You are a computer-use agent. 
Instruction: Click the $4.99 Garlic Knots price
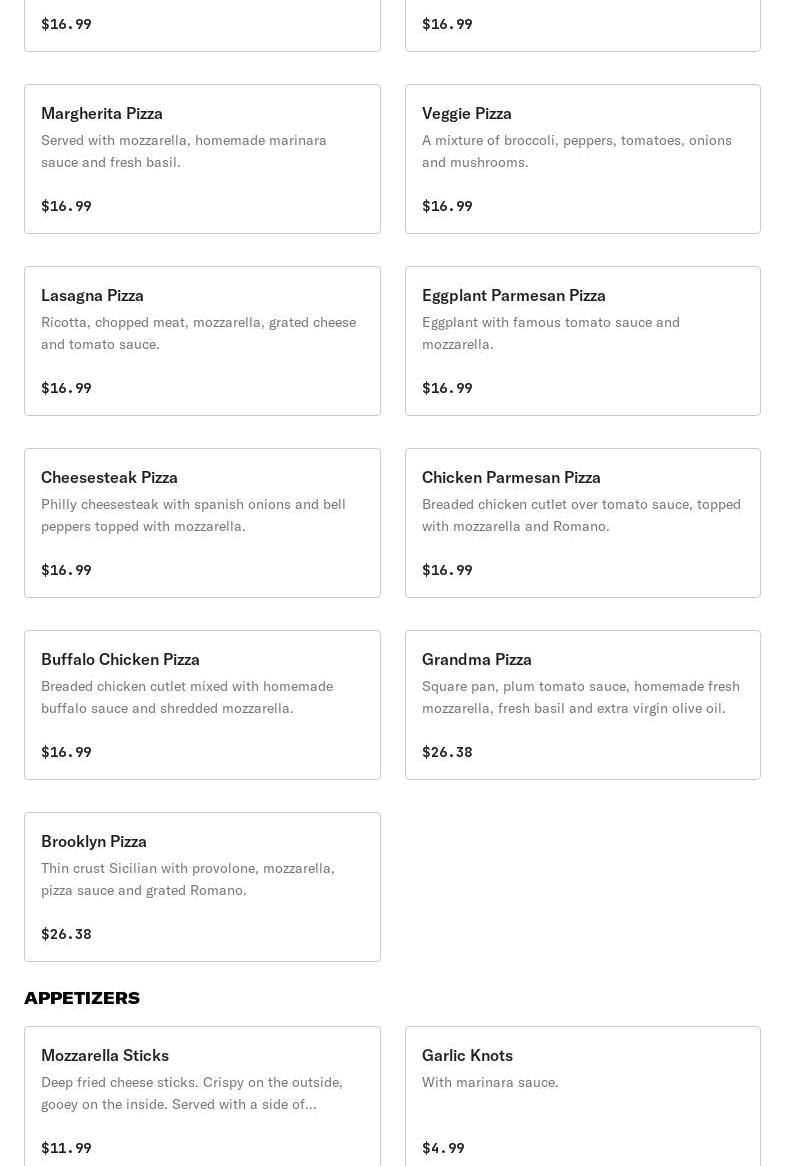coord(443,1148)
